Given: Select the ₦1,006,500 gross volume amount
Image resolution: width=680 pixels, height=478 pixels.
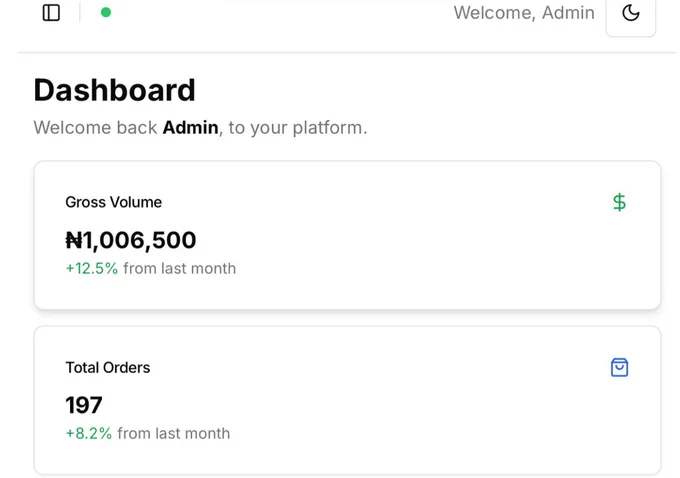Looking at the screenshot, I should [131, 240].
